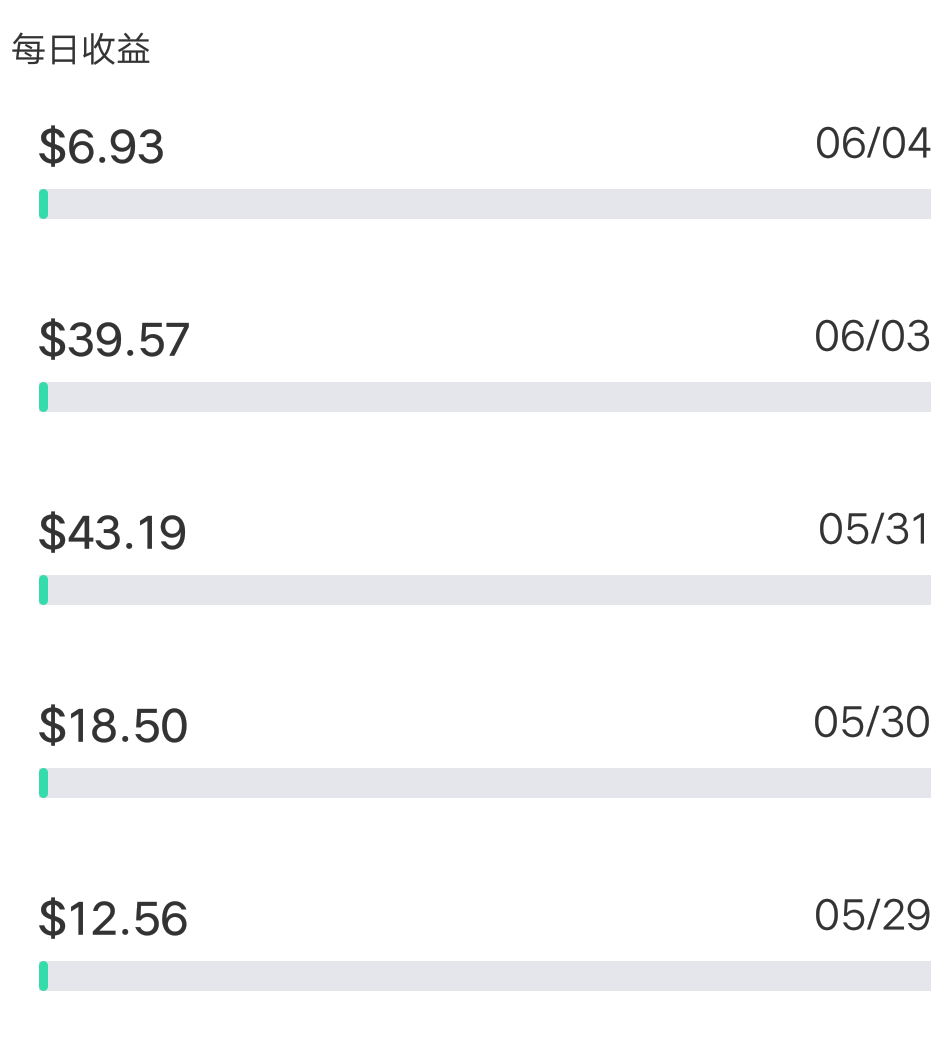Click the 05/31 progress bar

tap(485, 590)
